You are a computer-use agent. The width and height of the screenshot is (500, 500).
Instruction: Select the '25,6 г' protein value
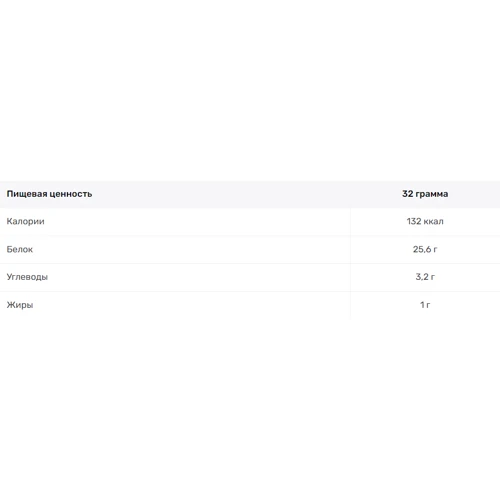[x=425, y=249]
